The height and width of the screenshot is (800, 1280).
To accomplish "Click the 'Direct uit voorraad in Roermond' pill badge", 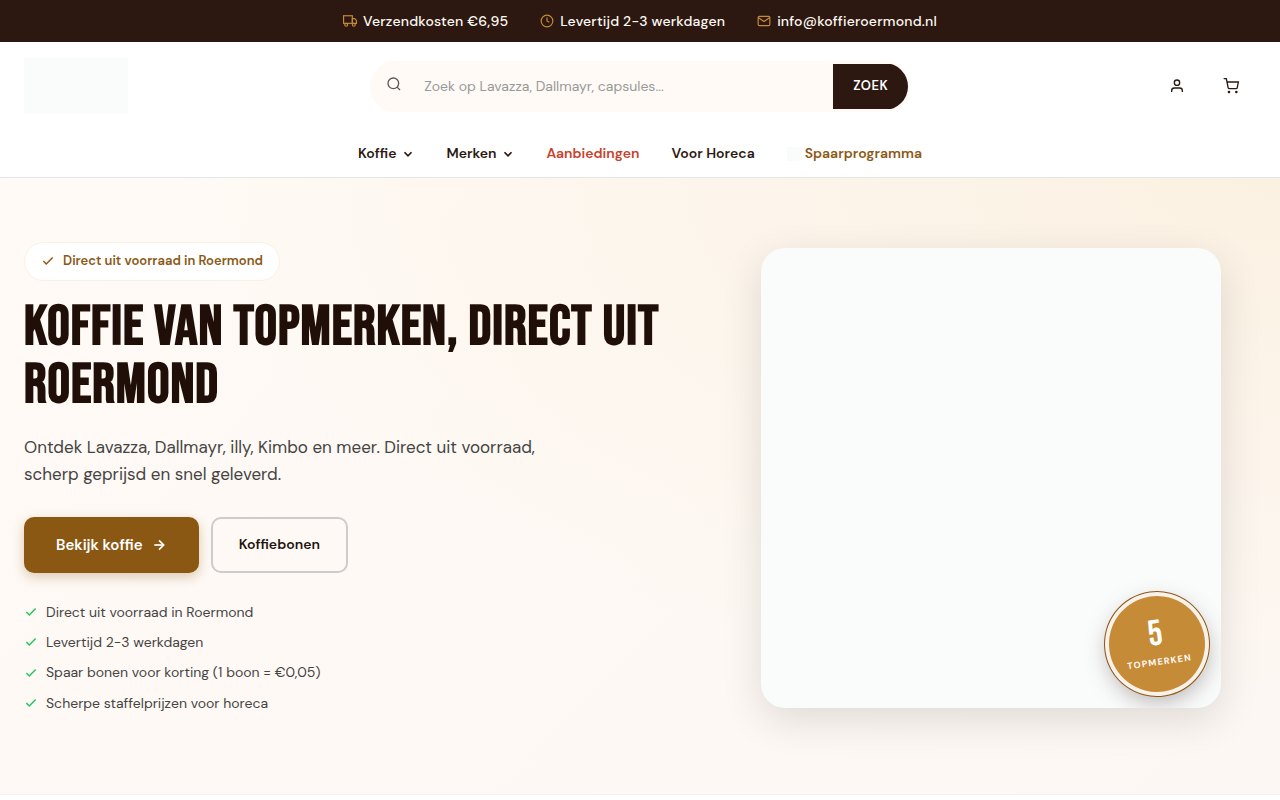I will click(152, 261).
